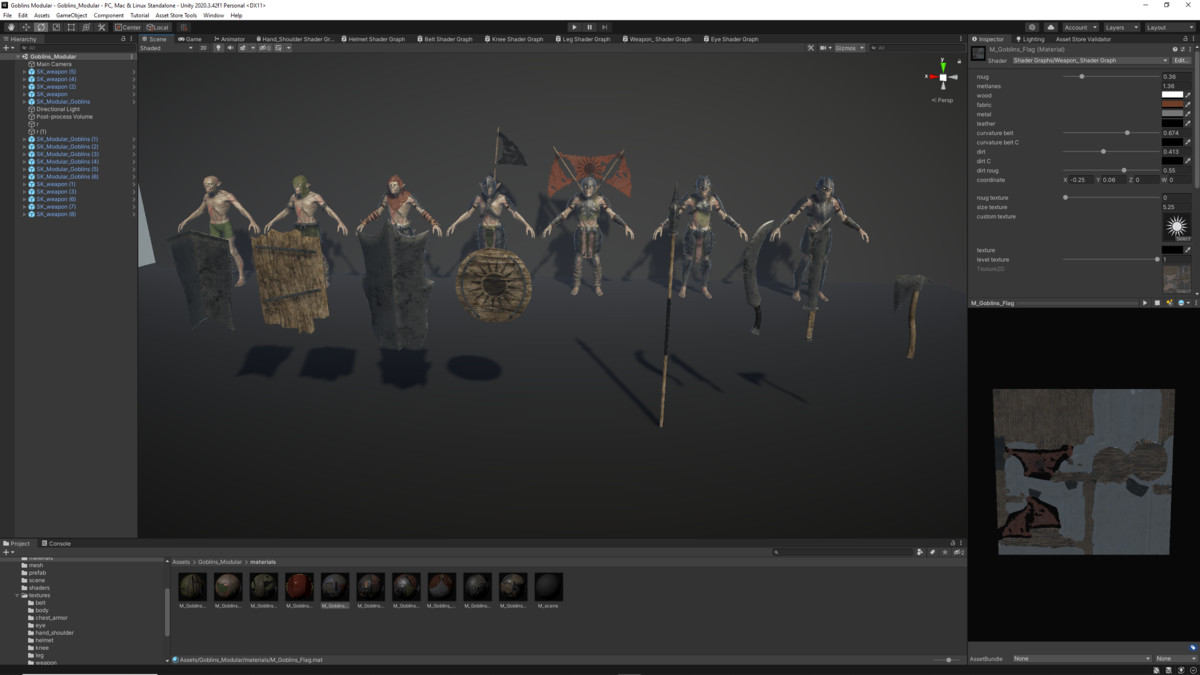The width and height of the screenshot is (1200, 675).
Task: Click the shader Edit button
Action: click(x=1182, y=60)
